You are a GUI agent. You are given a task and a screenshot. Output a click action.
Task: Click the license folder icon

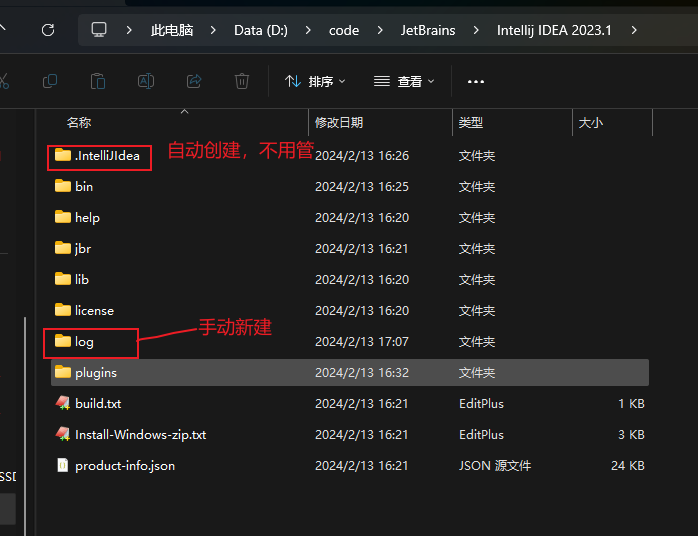(x=63, y=310)
